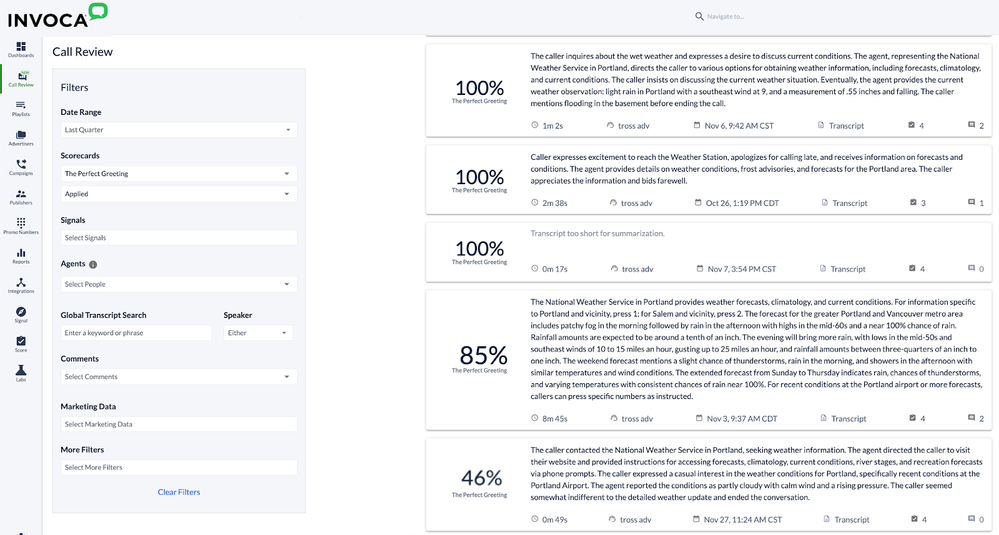
Task: Go to Advertisers section
Action: point(21,138)
